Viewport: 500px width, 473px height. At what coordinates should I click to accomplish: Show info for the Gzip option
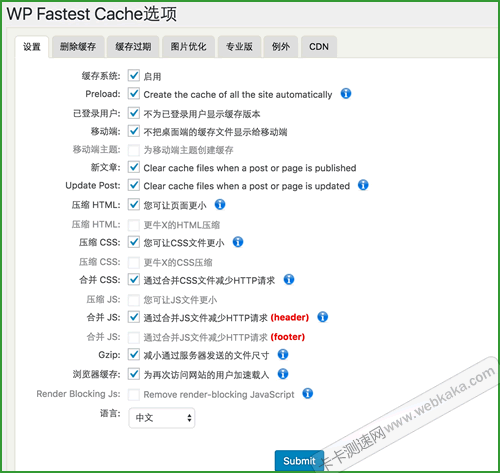(x=283, y=354)
